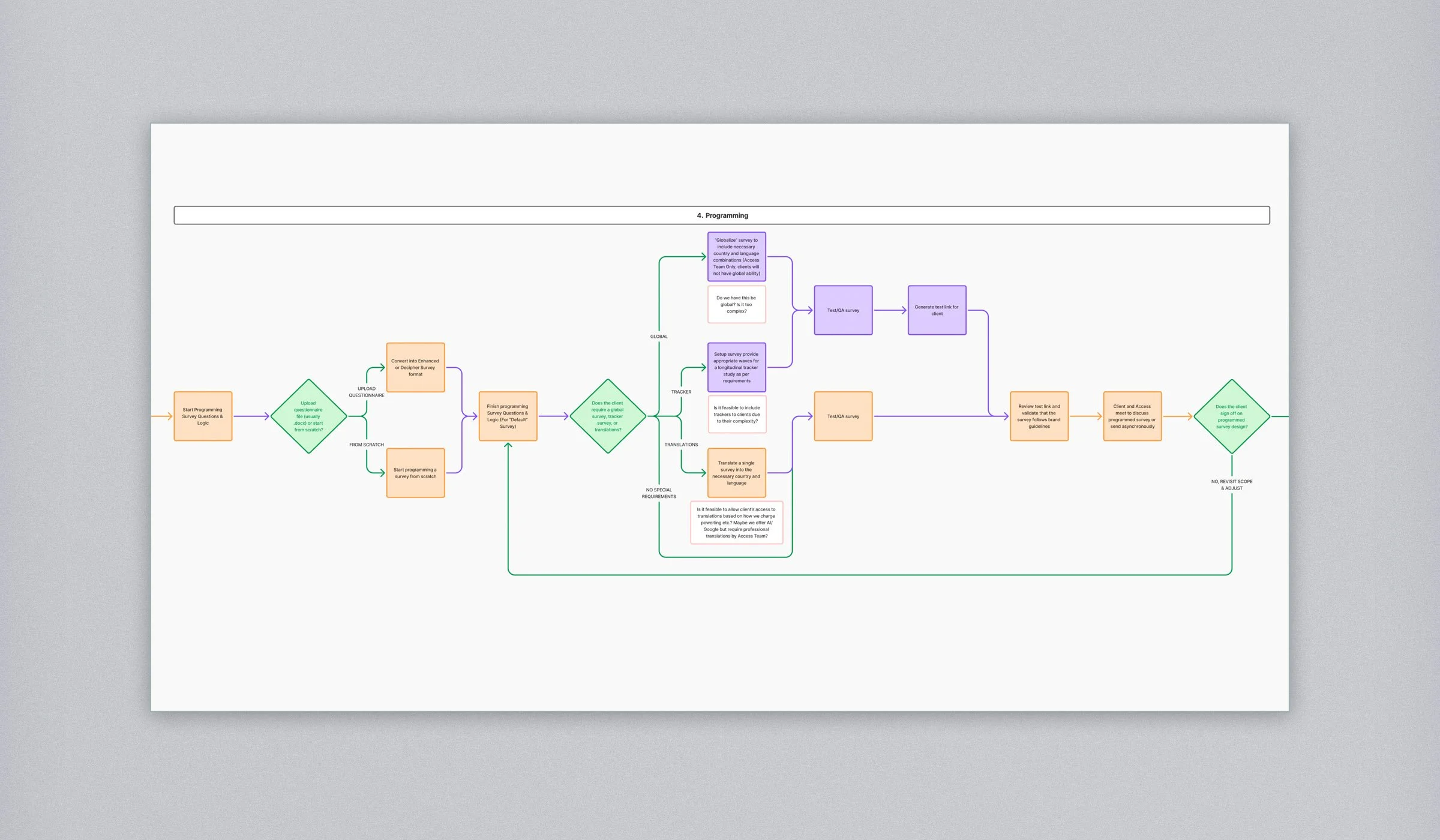The height and width of the screenshot is (840, 1440).
Task: Click 'Finish programming Survey Questions & Logic' box
Action: 508,416
